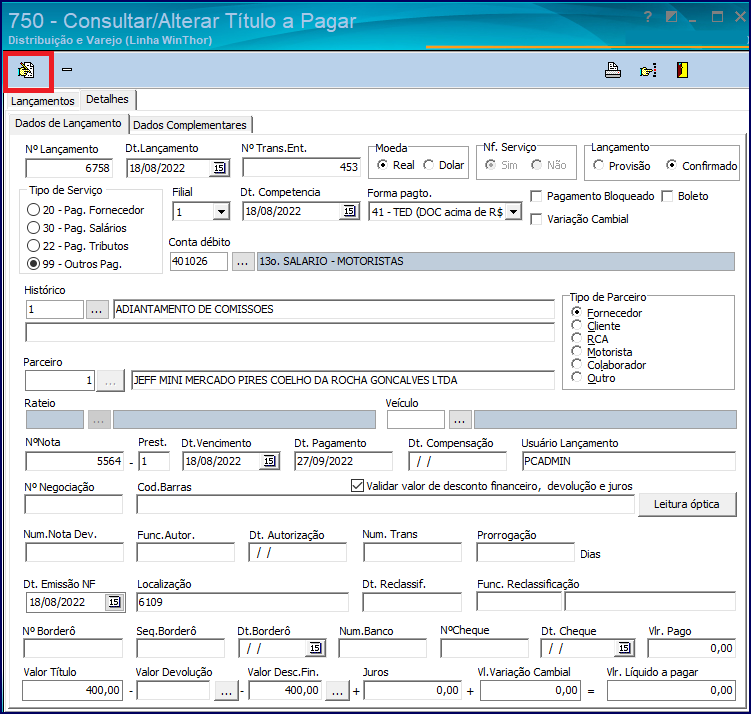Toggle Validar valor de desconto financeiro checkbox
751x714 pixels.
357,486
